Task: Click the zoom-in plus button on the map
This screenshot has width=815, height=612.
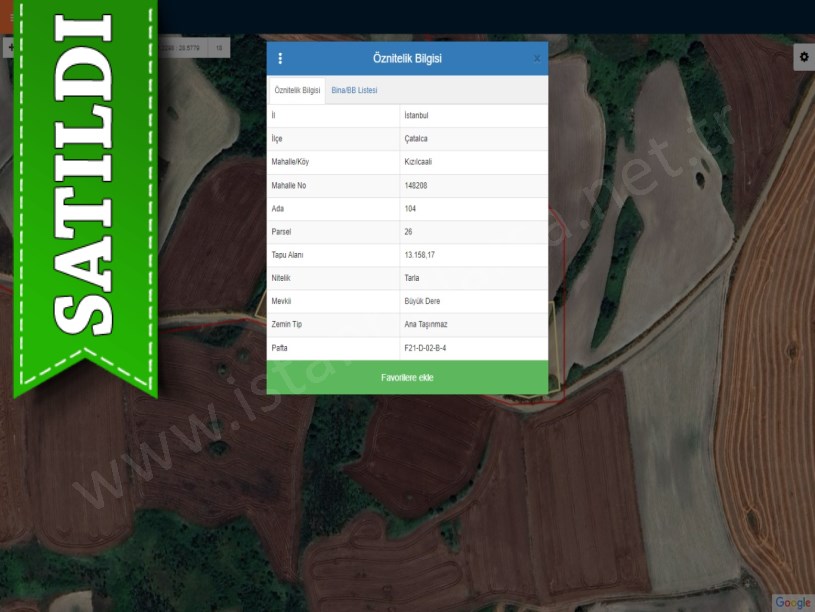Action: (x=8, y=47)
